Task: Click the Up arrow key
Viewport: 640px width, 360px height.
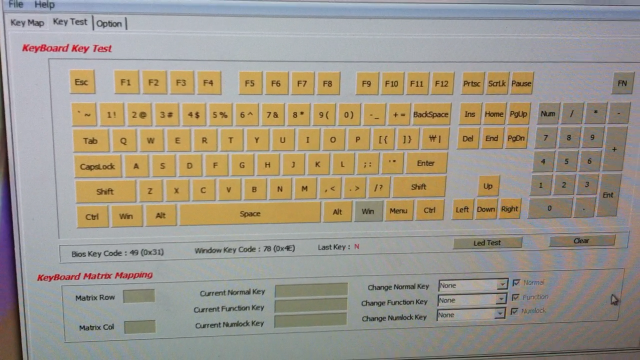Action: click(x=488, y=186)
